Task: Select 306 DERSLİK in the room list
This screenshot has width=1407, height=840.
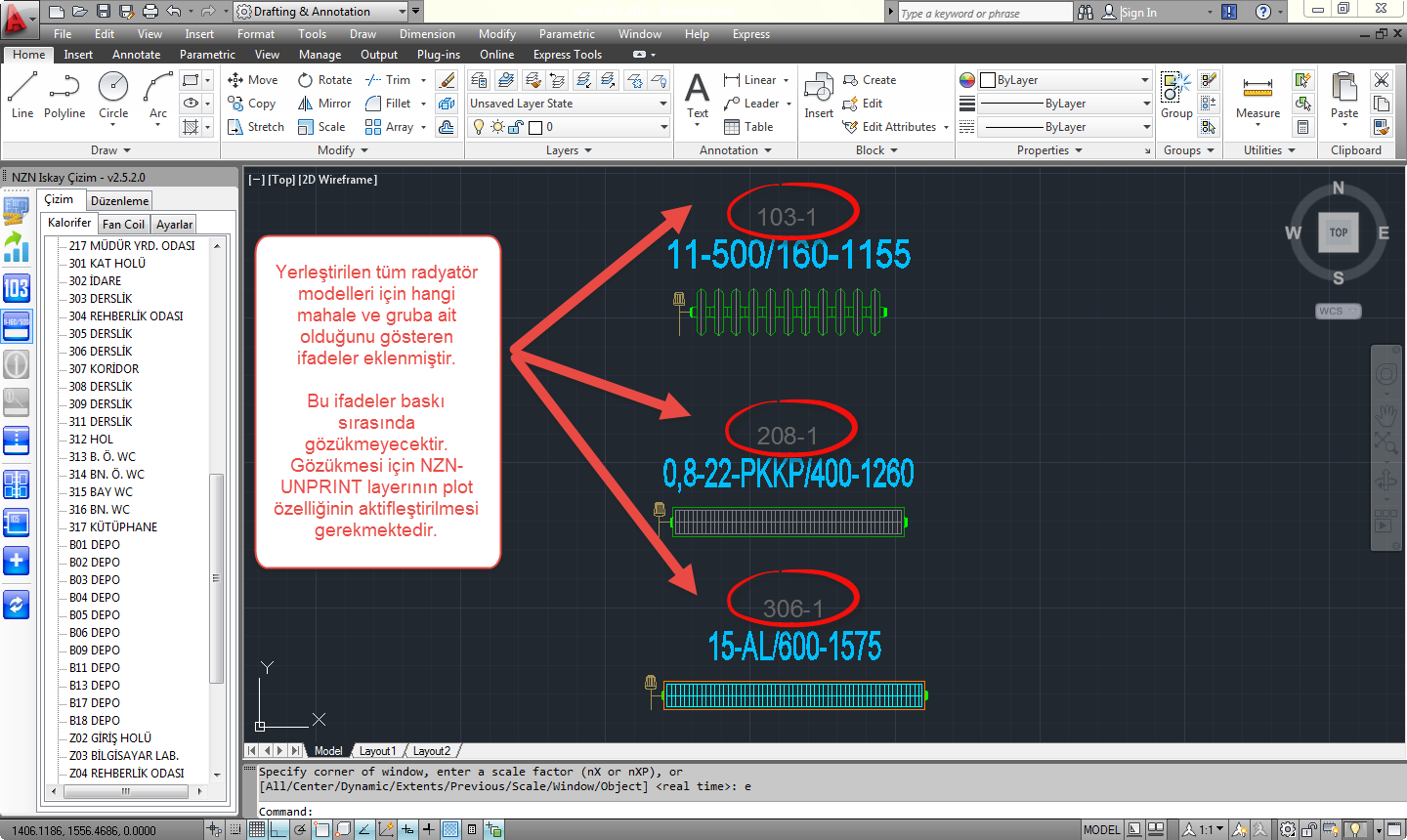Action: pos(101,352)
